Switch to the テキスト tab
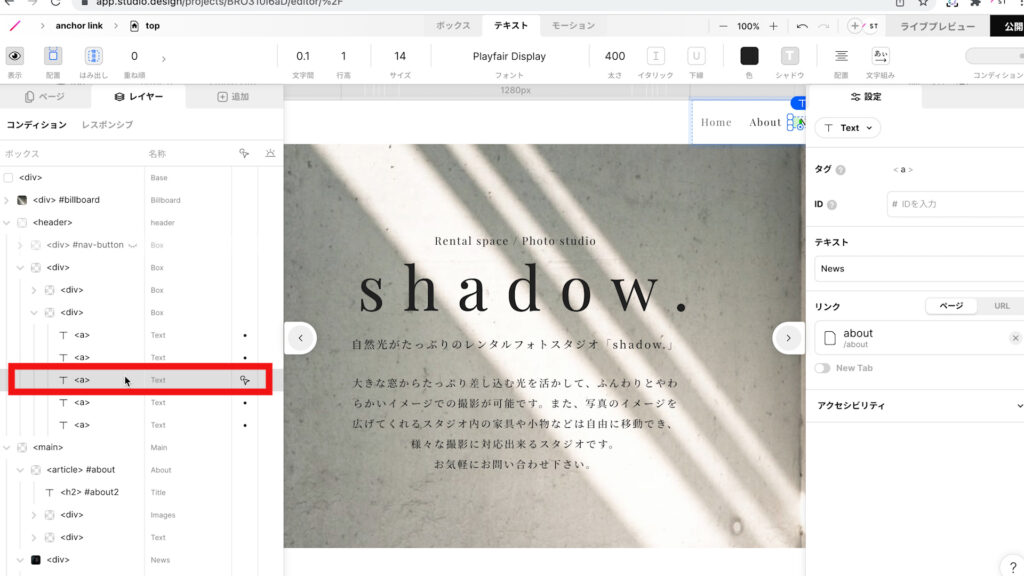1024x576 pixels. 511,25
